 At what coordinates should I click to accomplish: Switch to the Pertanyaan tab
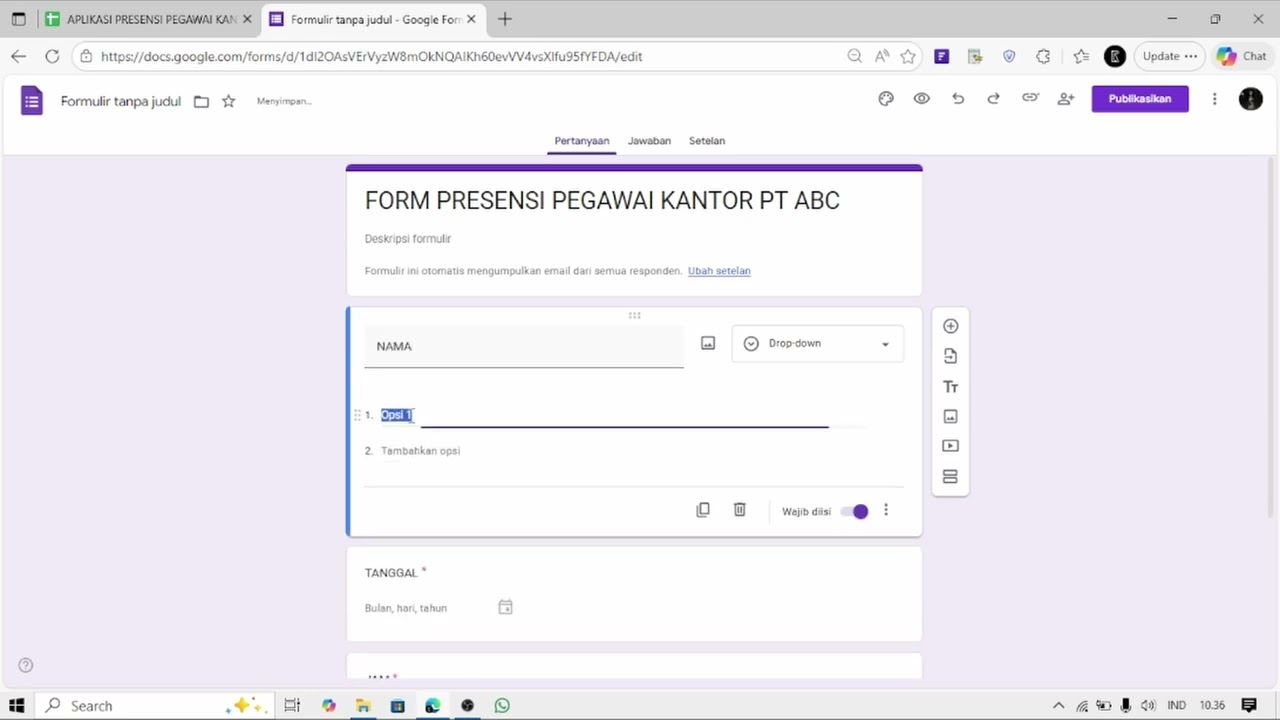click(x=582, y=141)
